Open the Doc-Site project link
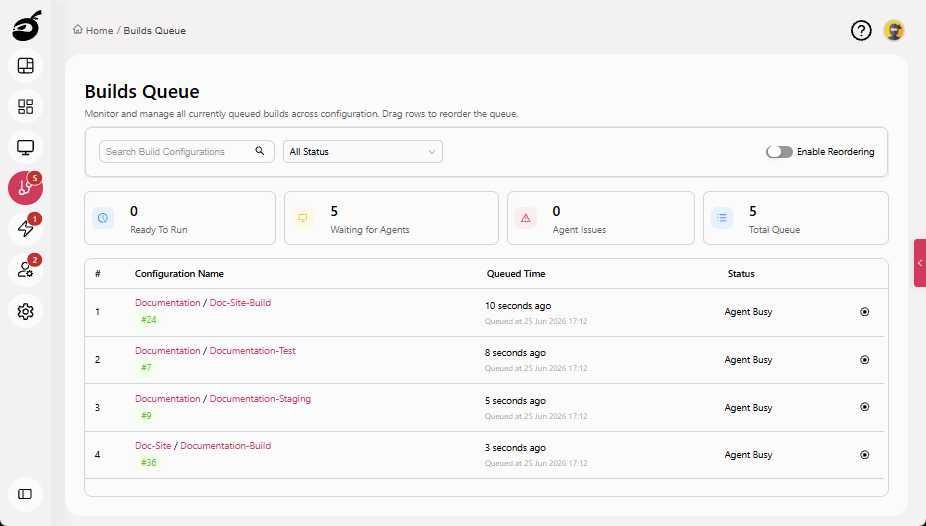The height and width of the screenshot is (526, 926). (x=153, y=446)
